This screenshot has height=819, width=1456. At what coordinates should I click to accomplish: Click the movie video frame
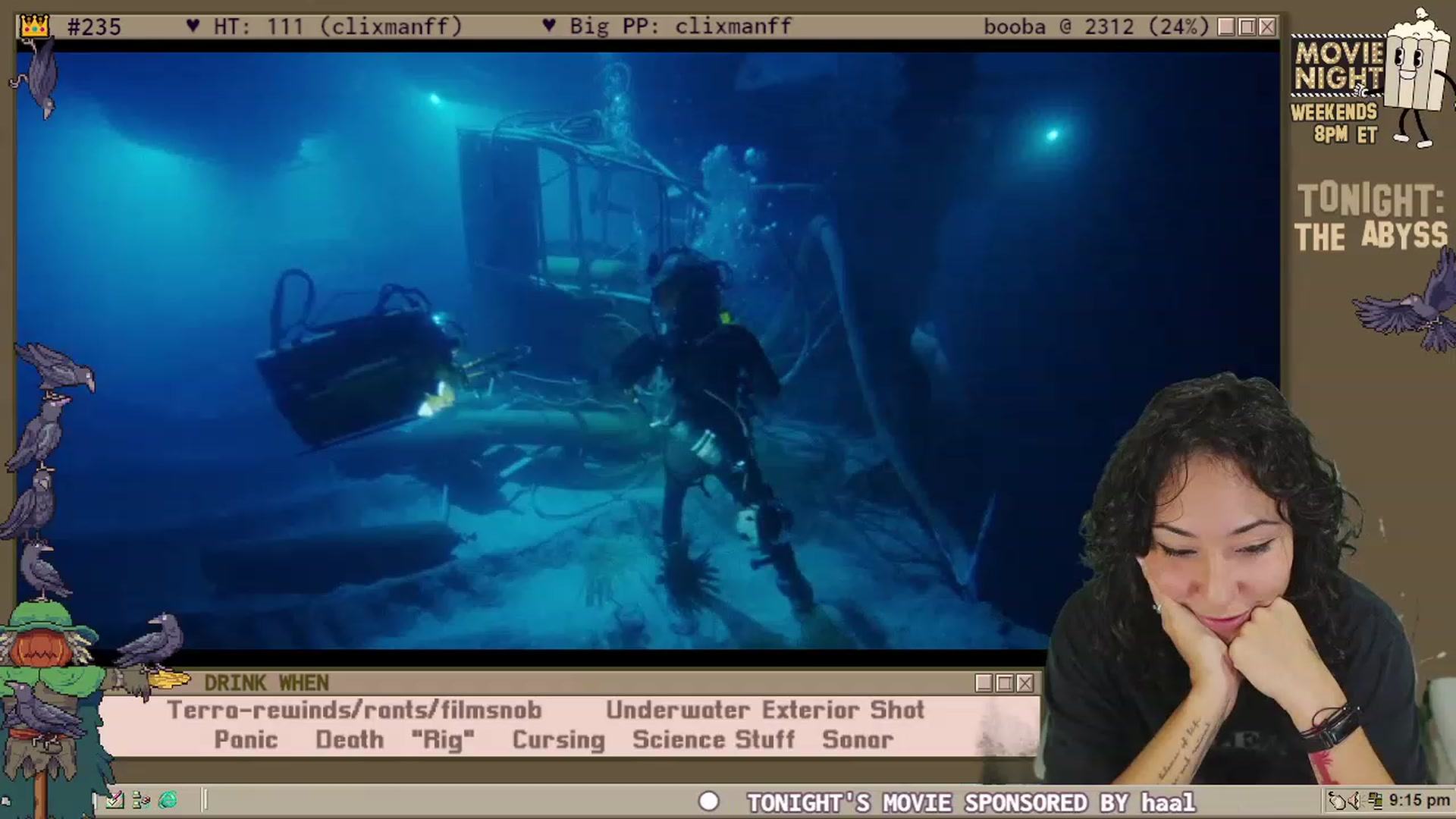(648, 350)
